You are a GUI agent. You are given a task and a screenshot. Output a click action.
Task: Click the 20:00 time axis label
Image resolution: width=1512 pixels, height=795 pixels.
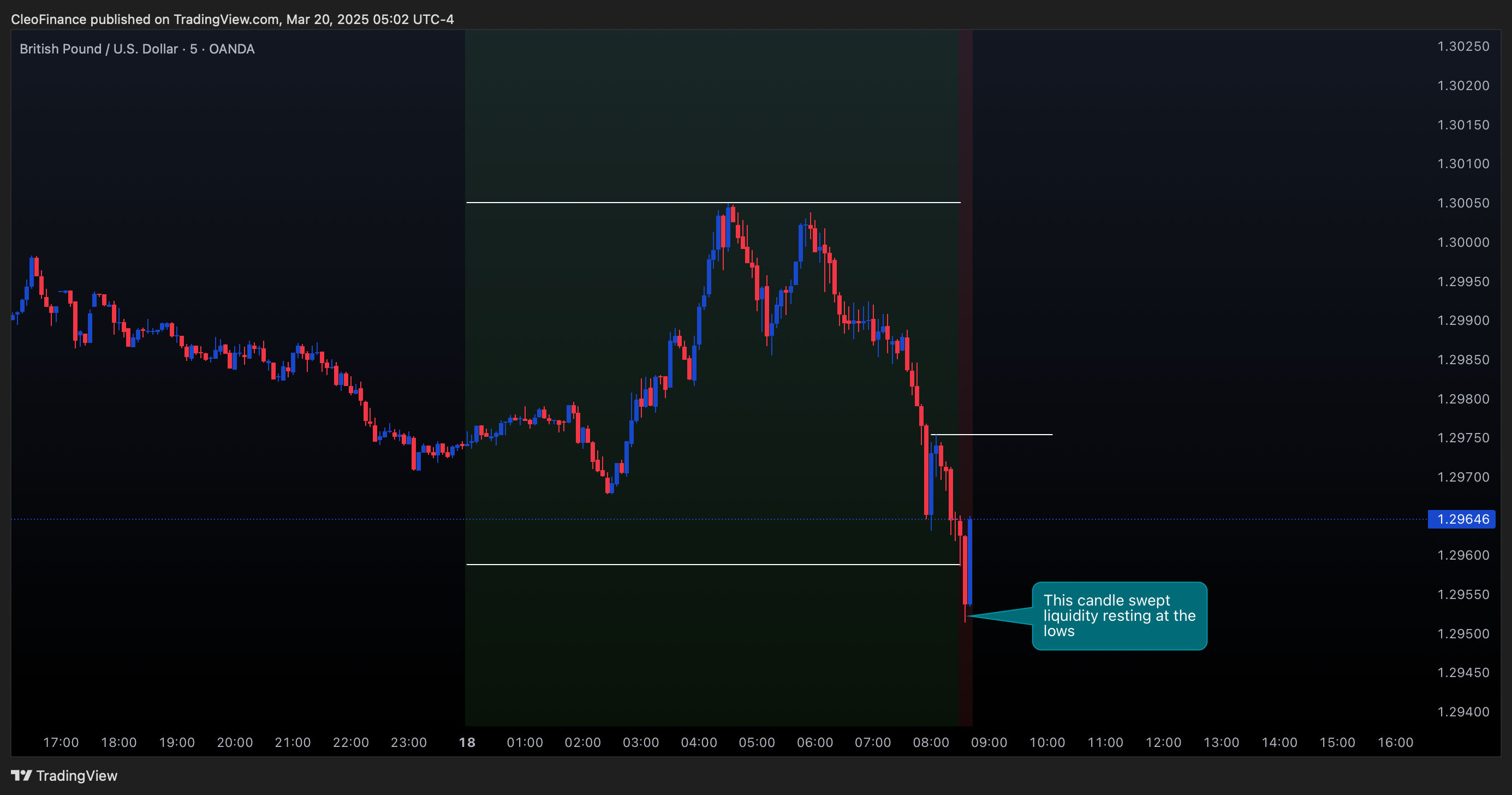tap(235, 743)
